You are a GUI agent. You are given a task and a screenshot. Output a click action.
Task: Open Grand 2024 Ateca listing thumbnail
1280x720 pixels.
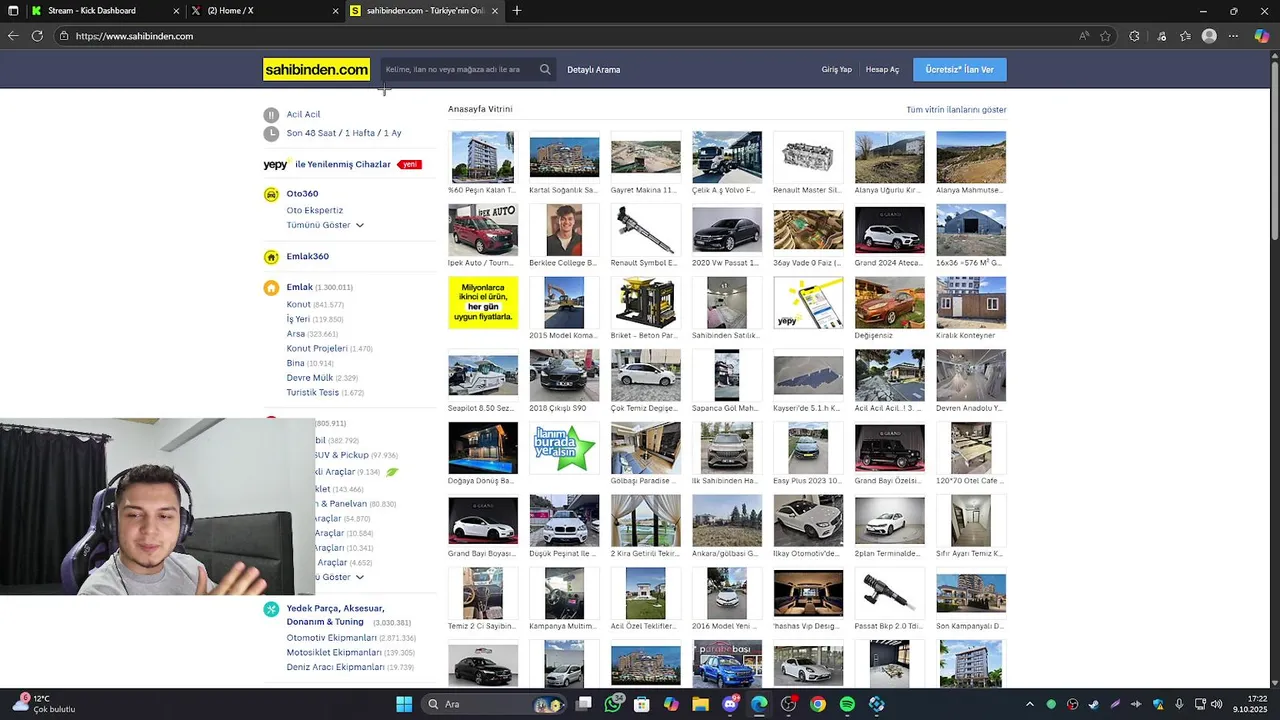tap(890, 230)
